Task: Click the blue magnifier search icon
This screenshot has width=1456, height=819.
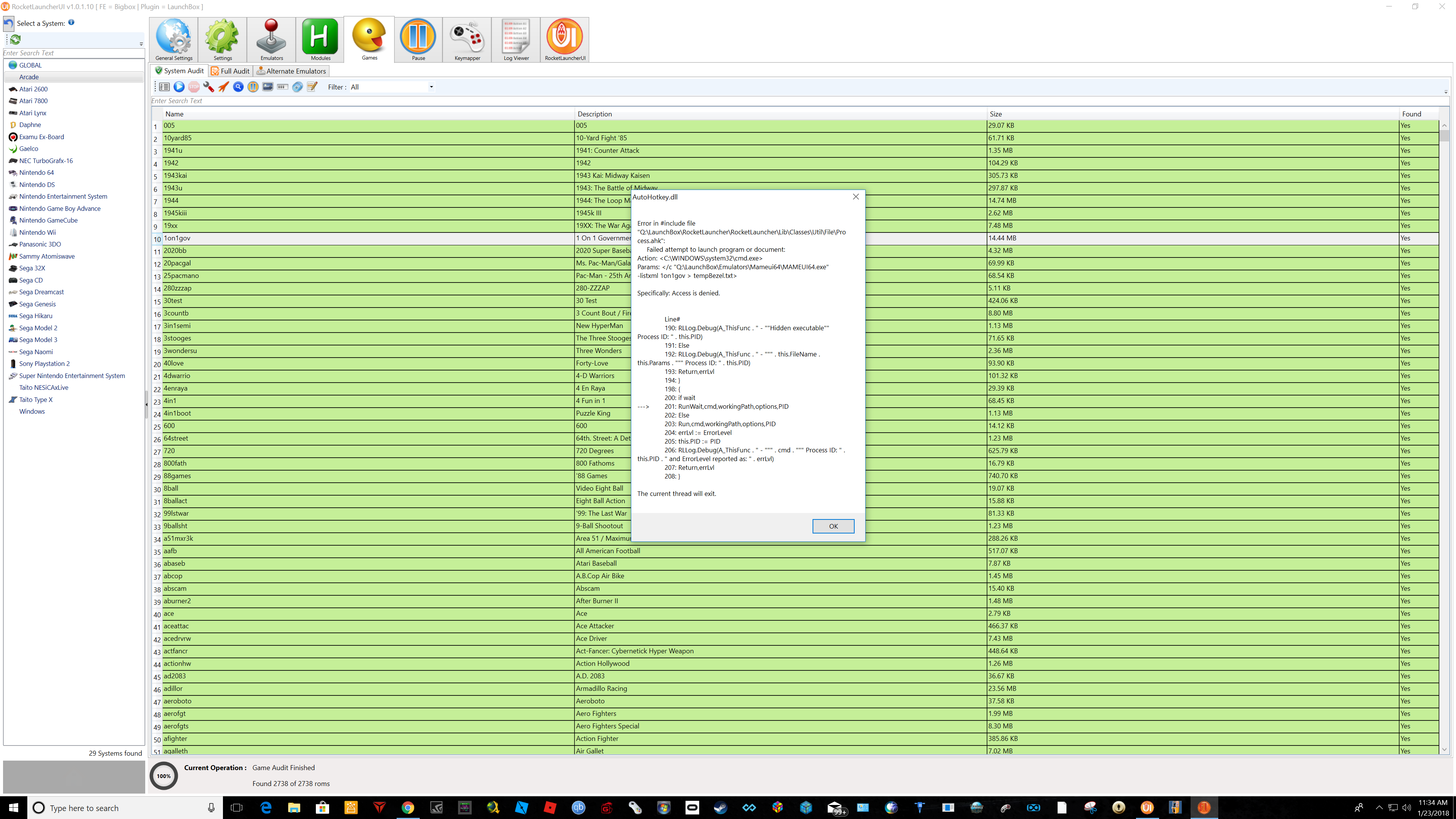Action: tap(238, 86)
